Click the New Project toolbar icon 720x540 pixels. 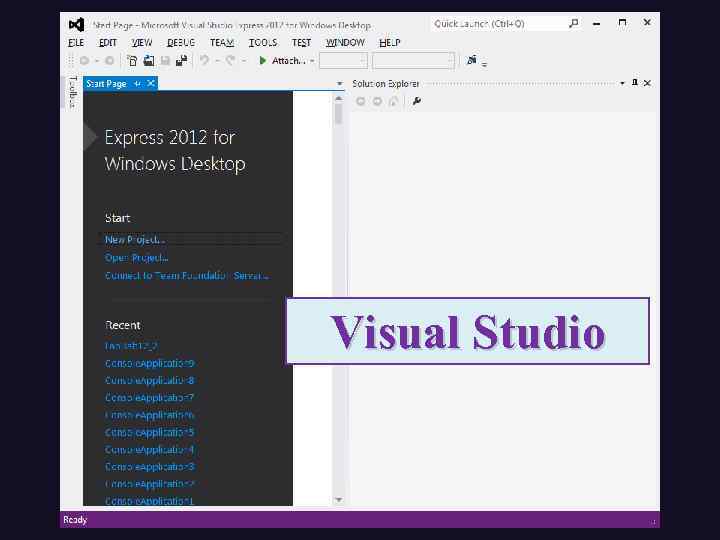click(132, 61)
